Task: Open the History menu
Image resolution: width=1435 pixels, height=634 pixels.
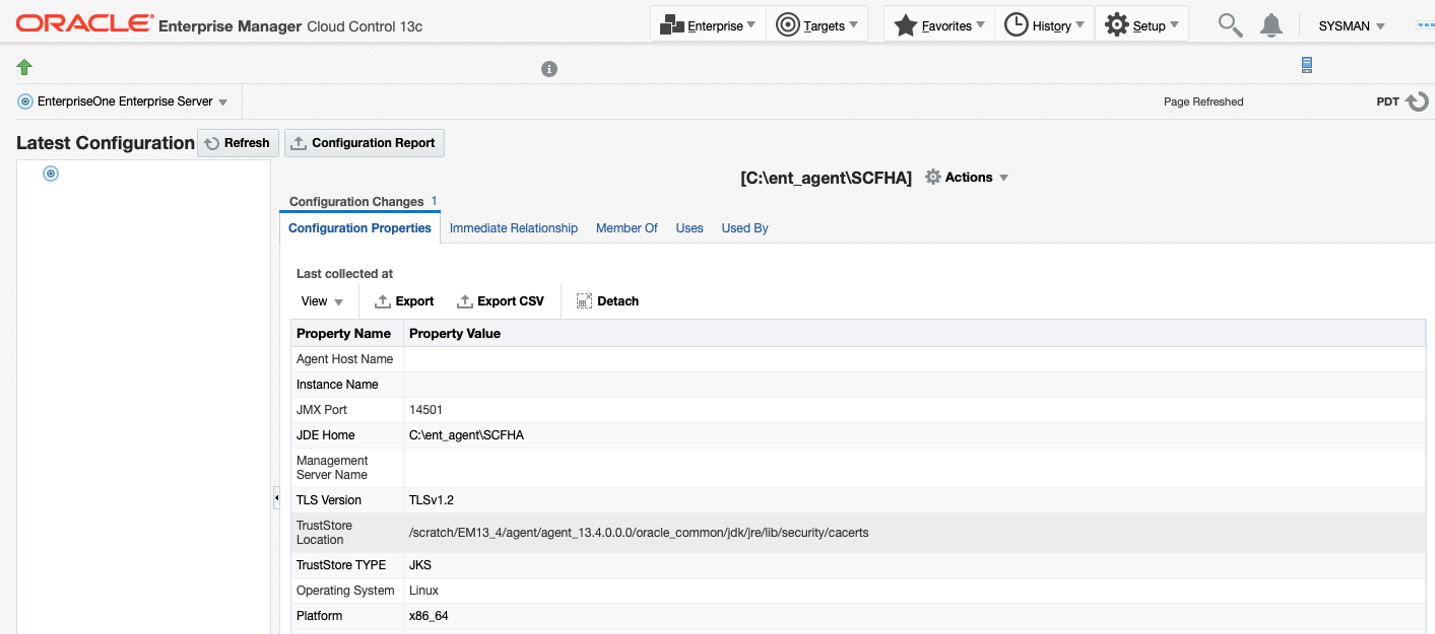Action: click(1044, 26)
